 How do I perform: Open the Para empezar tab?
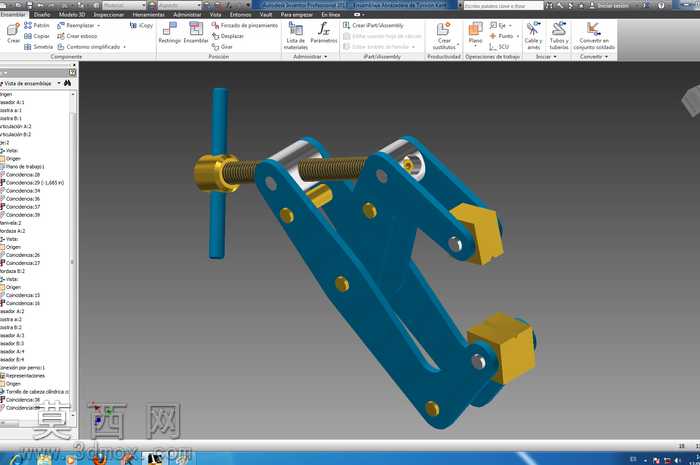point(296,14)
